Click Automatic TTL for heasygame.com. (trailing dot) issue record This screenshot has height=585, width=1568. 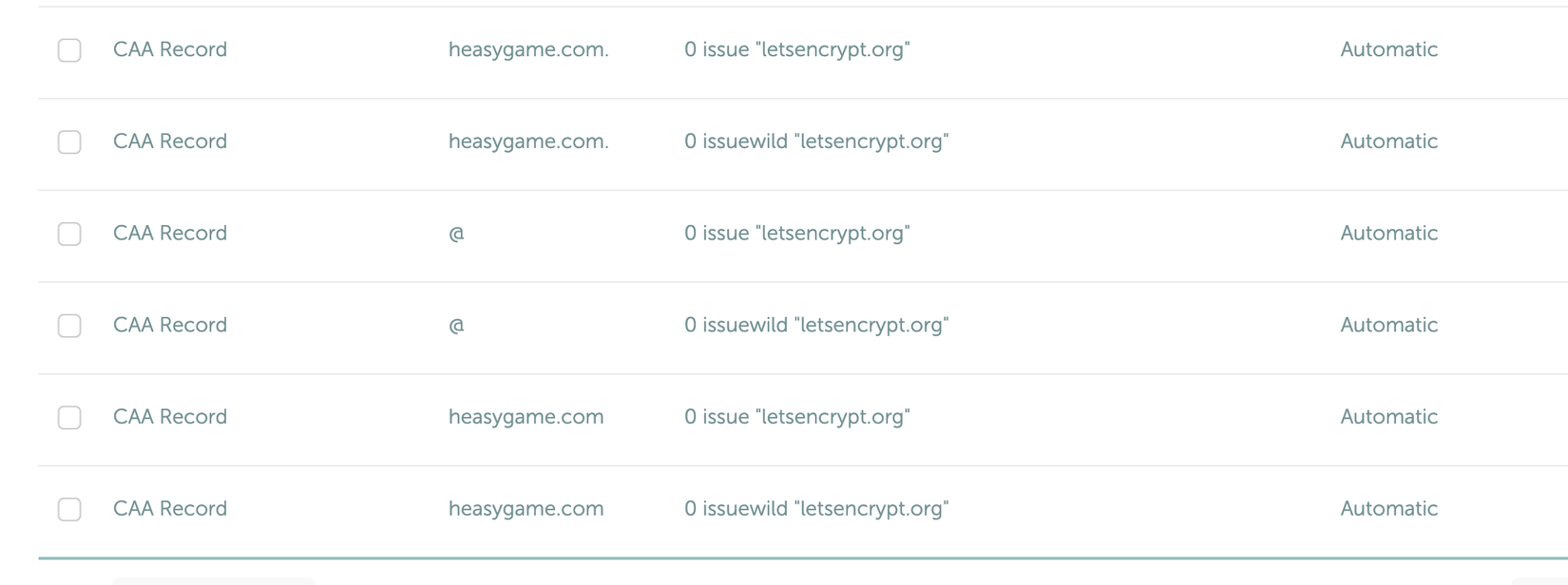[1388, 50]
